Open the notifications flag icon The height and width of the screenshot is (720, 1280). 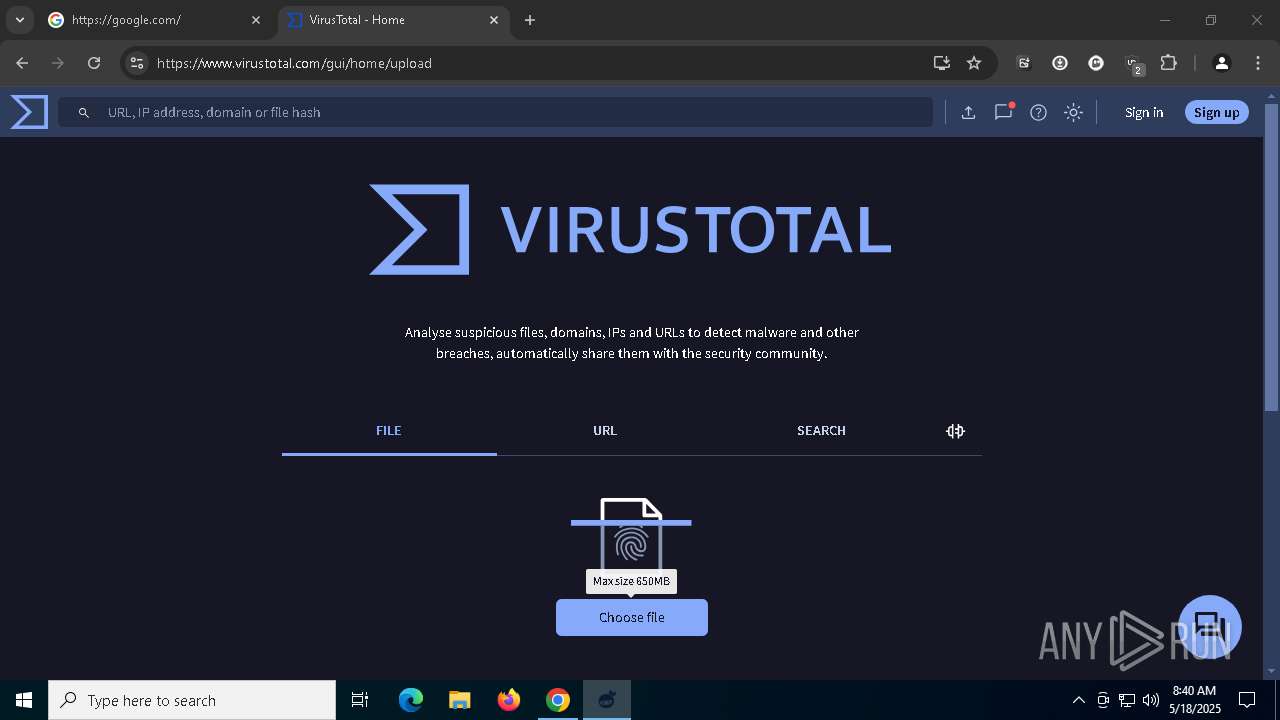click(1003, 112)
